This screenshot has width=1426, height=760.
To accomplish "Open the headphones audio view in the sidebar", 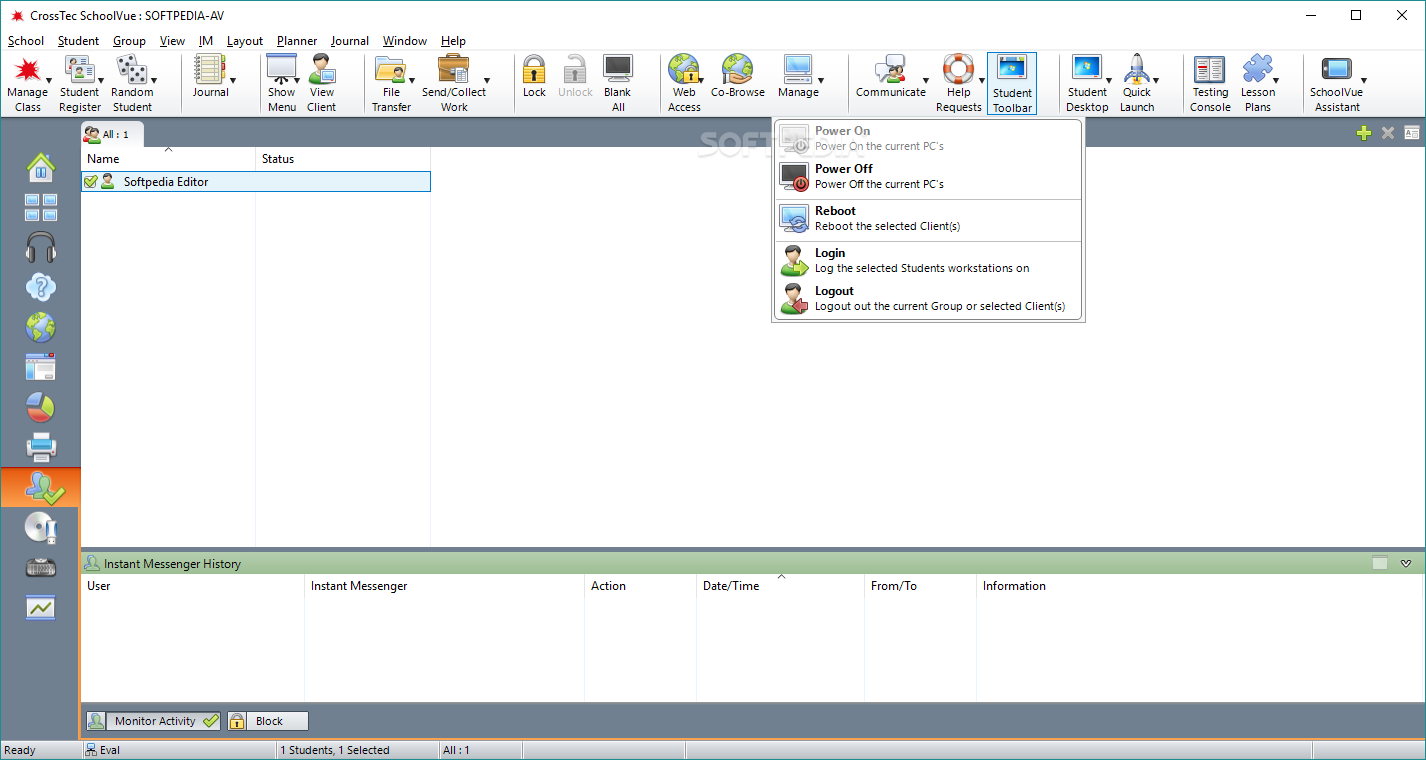I will (41, 247).
